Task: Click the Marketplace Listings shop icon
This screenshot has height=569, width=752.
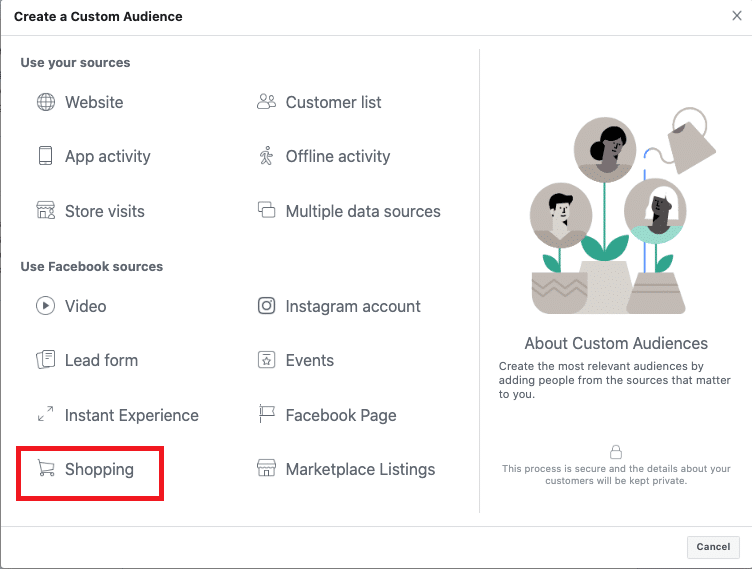Action: [x=267, y=468]
